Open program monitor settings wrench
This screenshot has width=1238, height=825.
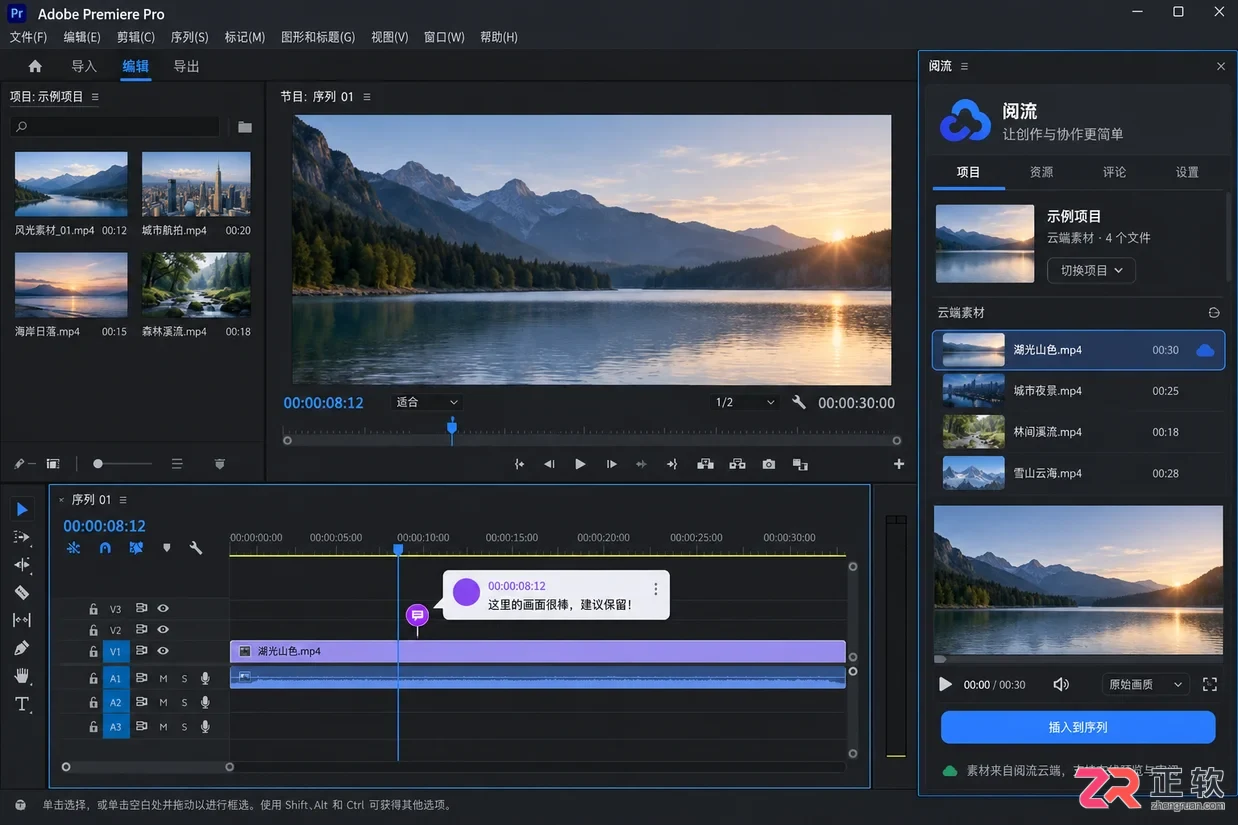[799, 402]
